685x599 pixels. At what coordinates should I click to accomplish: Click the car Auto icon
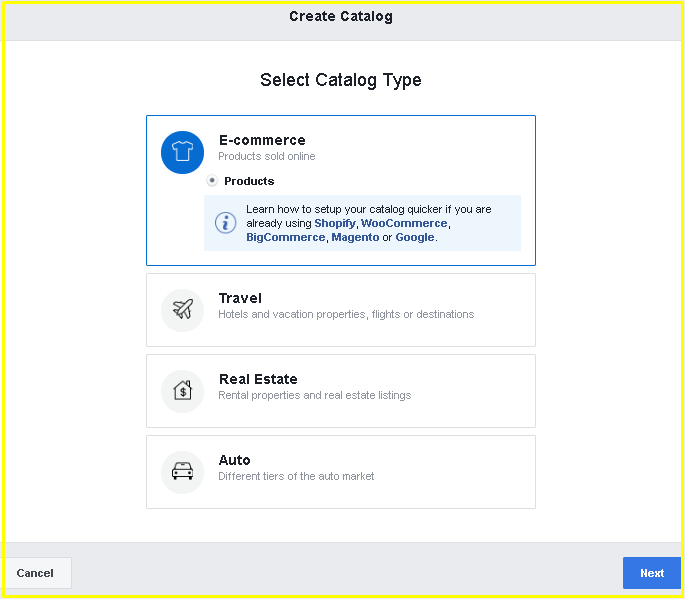pos(182,472)
